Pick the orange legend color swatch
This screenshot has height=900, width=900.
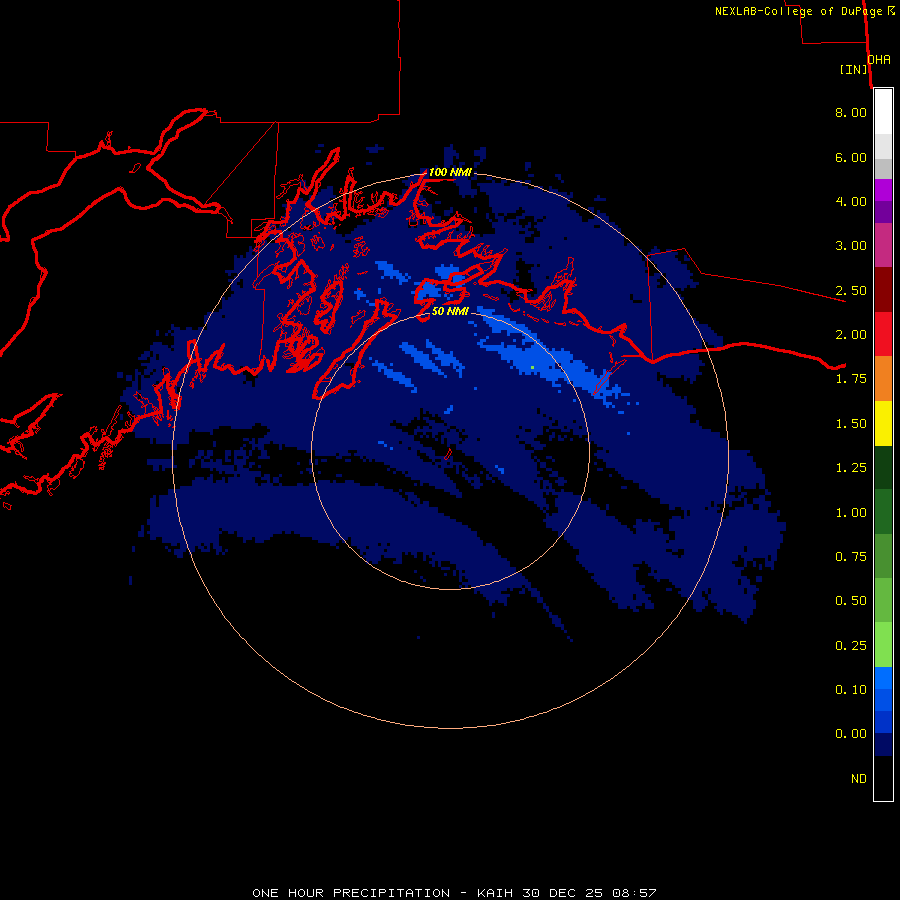pos(883,379)
